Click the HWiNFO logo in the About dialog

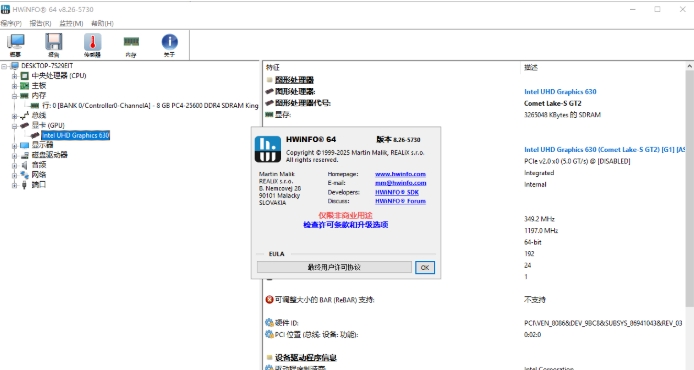point(267,149)
